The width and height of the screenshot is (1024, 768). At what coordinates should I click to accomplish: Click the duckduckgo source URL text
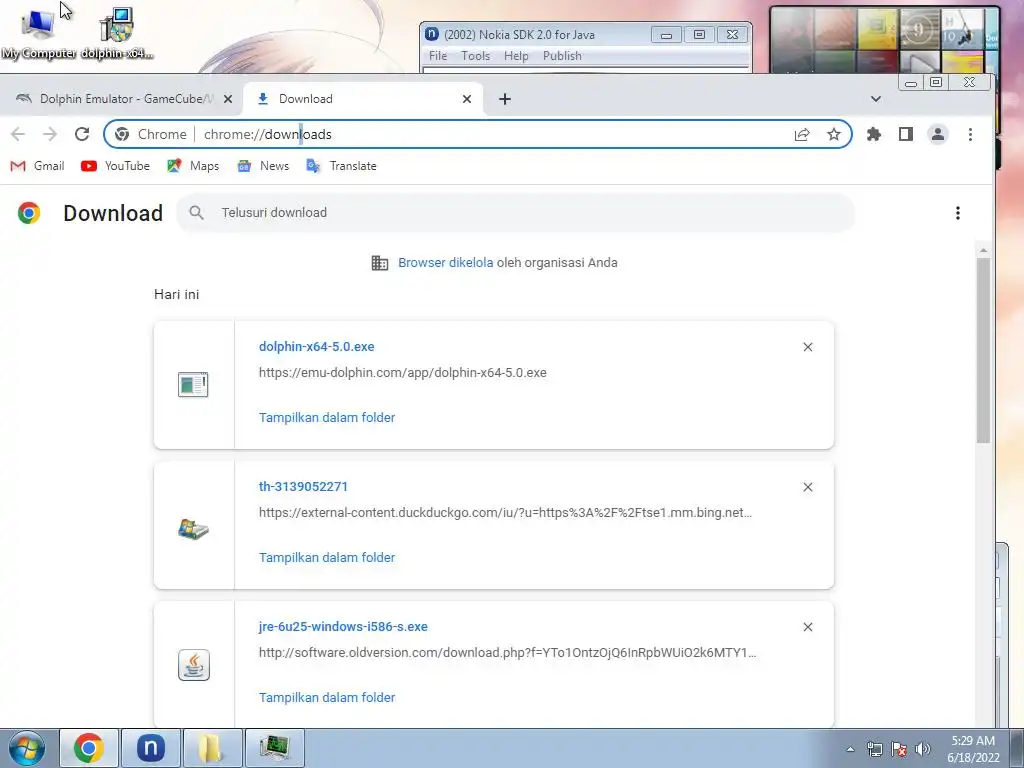[x=505, y=513]
